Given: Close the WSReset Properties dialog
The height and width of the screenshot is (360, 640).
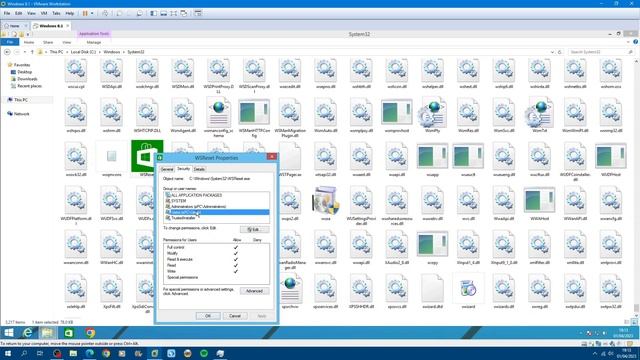Looking at the screenshot, I should click(x=272, y=157).
